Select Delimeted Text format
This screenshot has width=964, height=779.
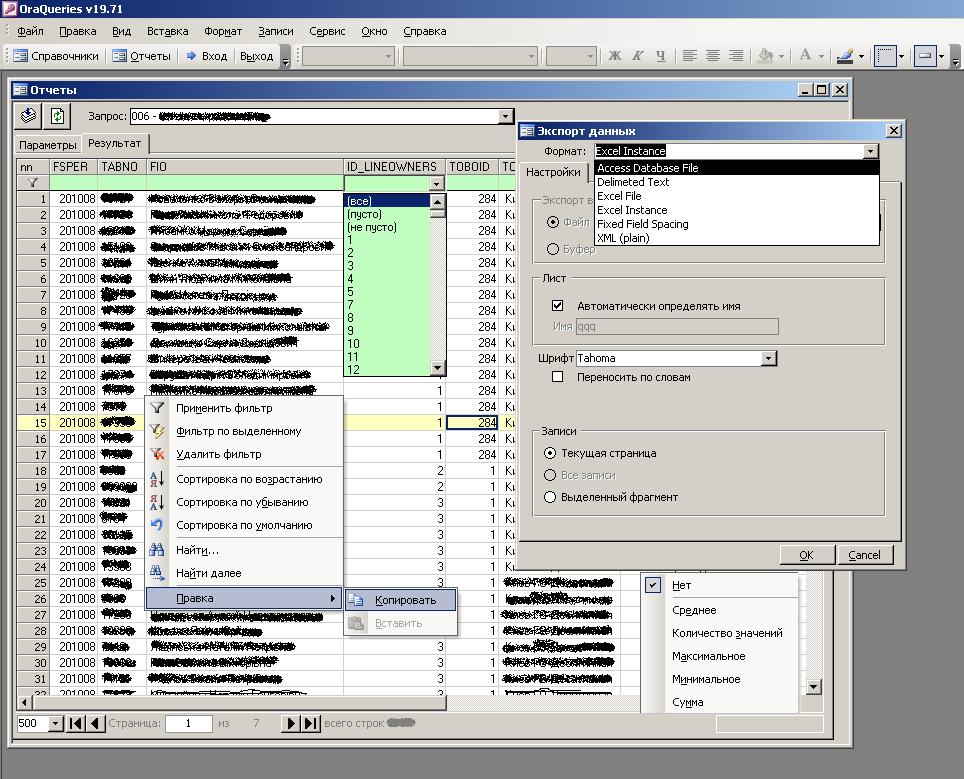(737, 182)
